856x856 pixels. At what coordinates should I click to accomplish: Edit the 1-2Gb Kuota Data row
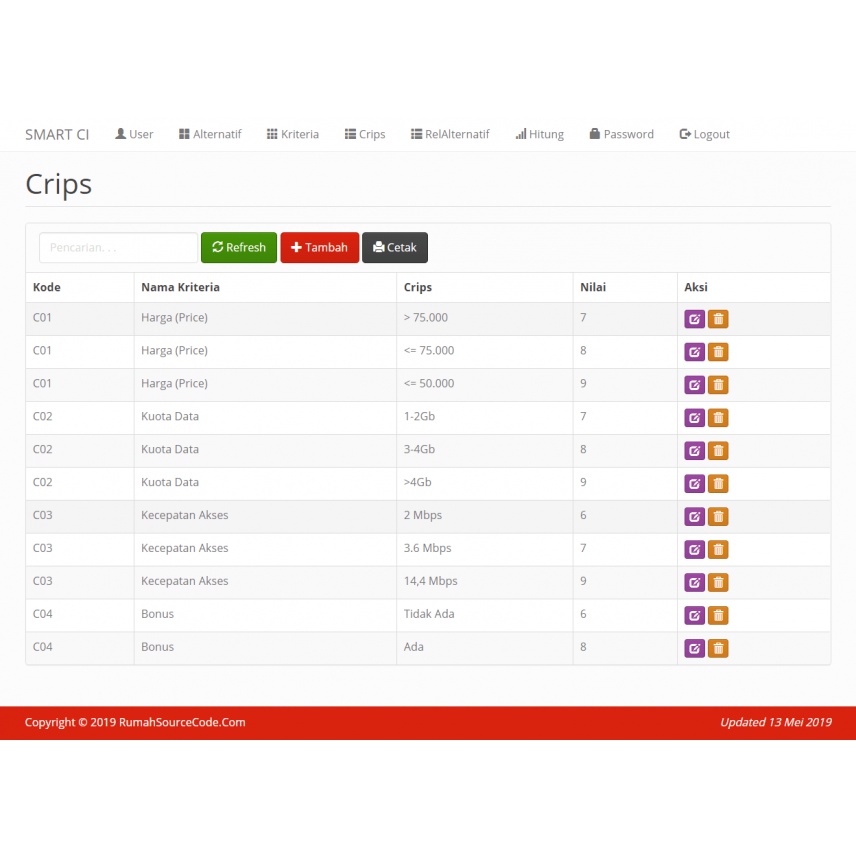[694, 418]
